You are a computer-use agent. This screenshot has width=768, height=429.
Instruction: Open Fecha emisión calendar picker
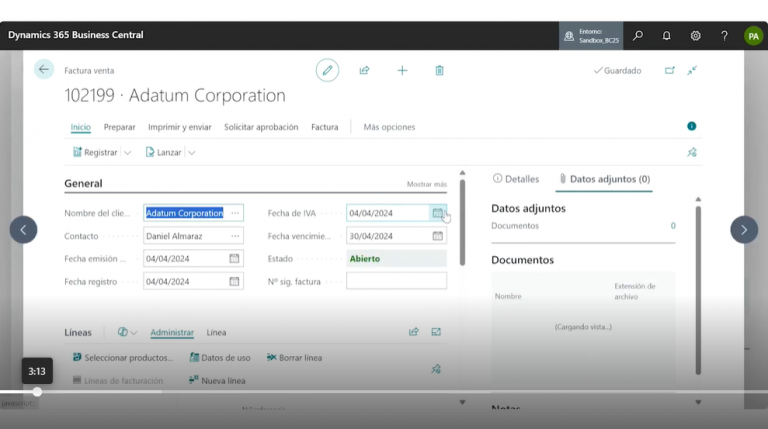click(234, 259)
